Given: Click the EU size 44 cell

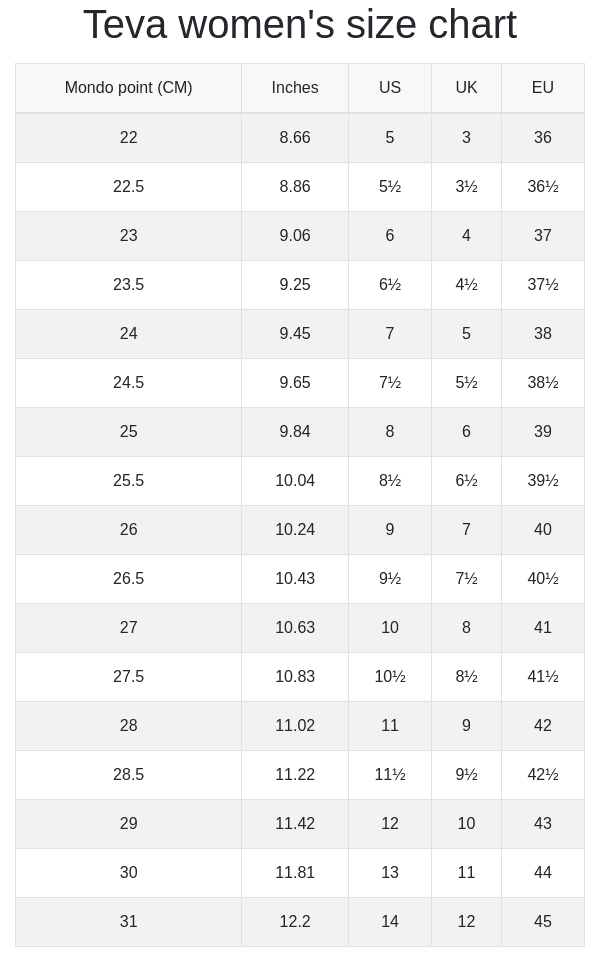Looking at the screenshot, I should click(543, 872).
